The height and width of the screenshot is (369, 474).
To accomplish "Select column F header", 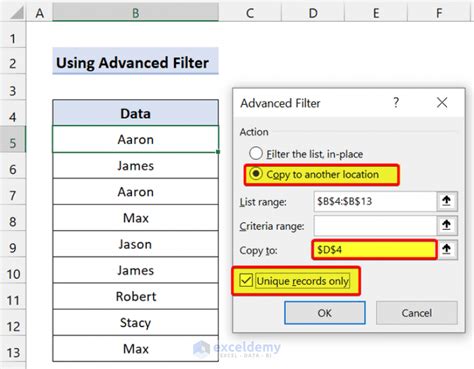I will tap(439, 13).
